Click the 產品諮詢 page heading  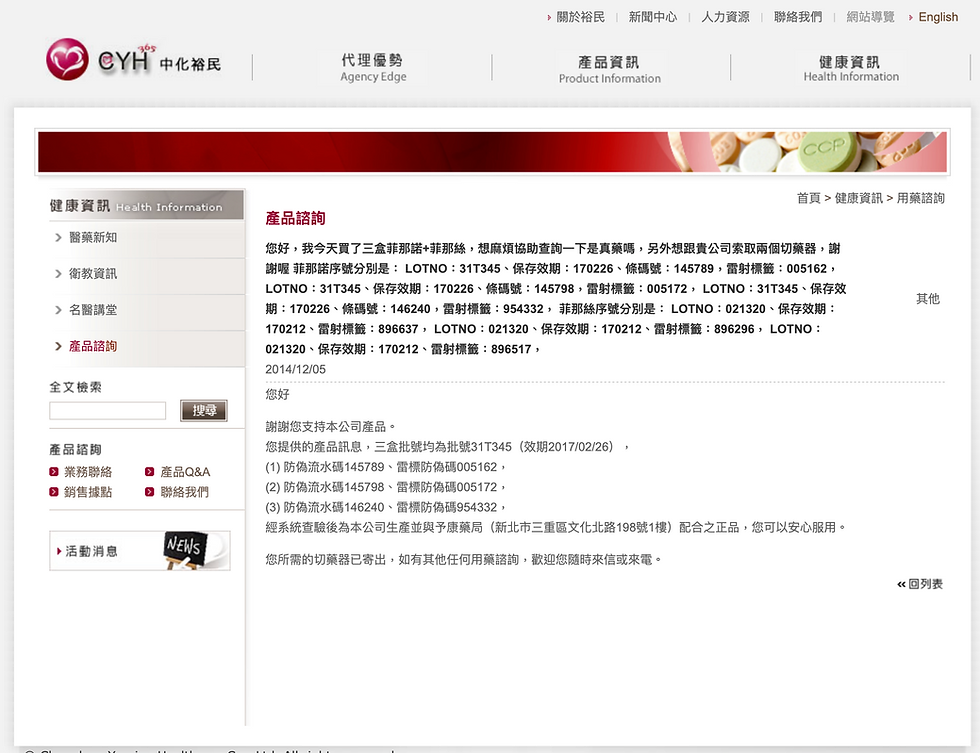point(295,218)
